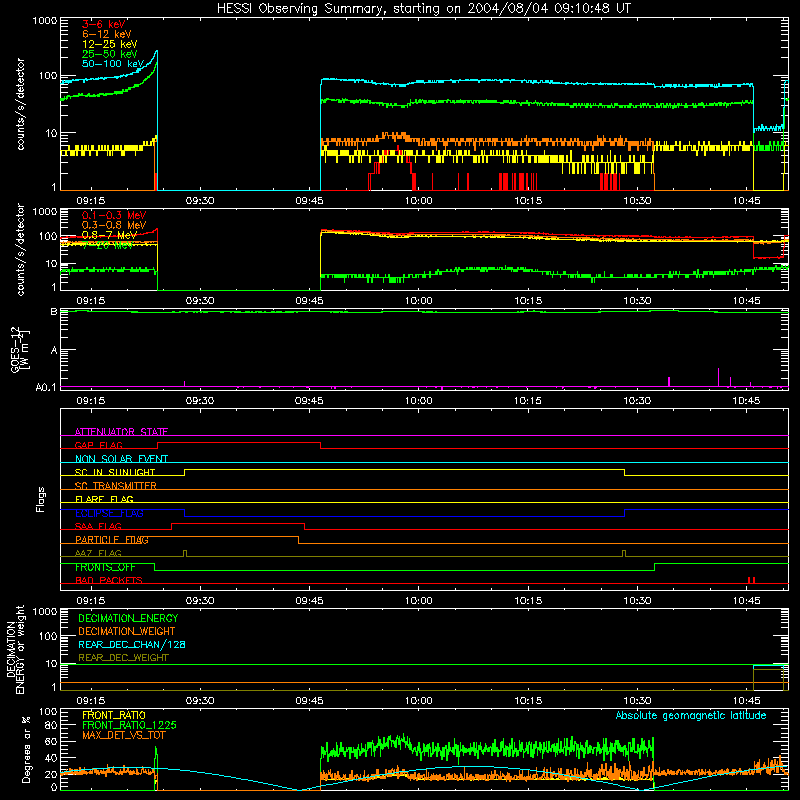Screen dimensions: 800x800
Task: Click the FLARE_FLAG label
Action: pyautogui.click(x=104, y=499)
